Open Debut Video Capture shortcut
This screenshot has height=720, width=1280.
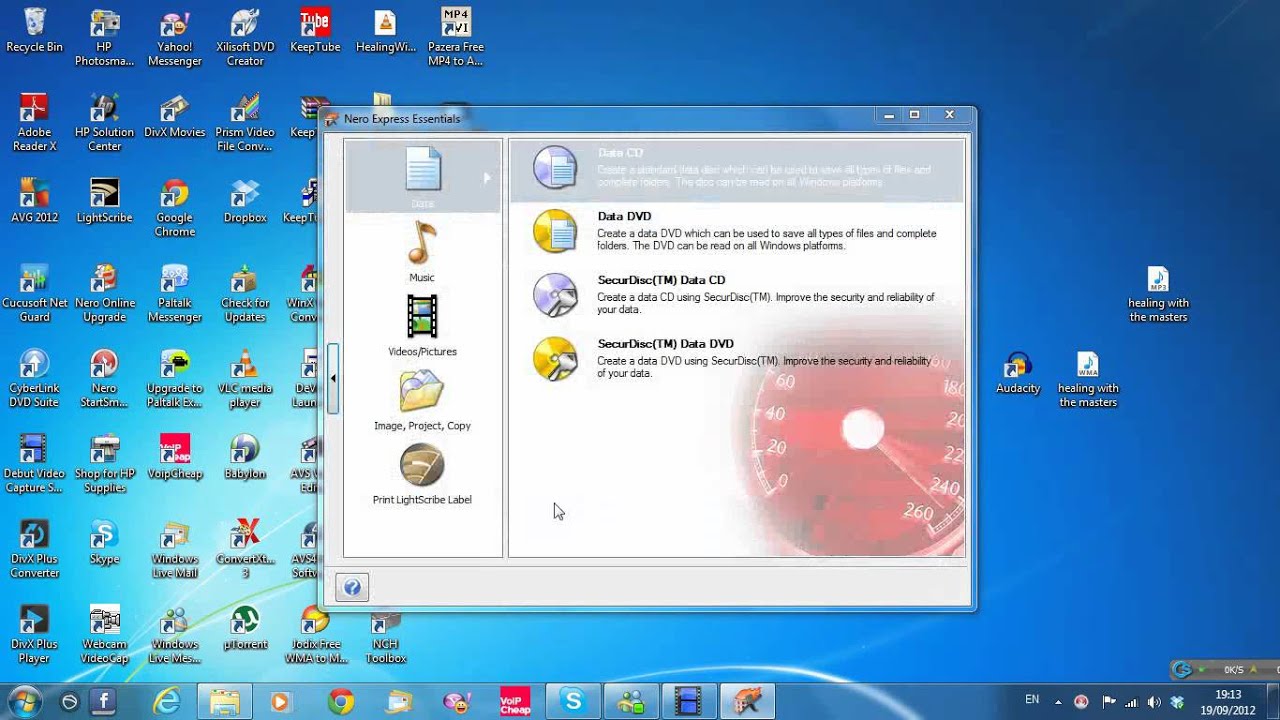pos(34,463)
